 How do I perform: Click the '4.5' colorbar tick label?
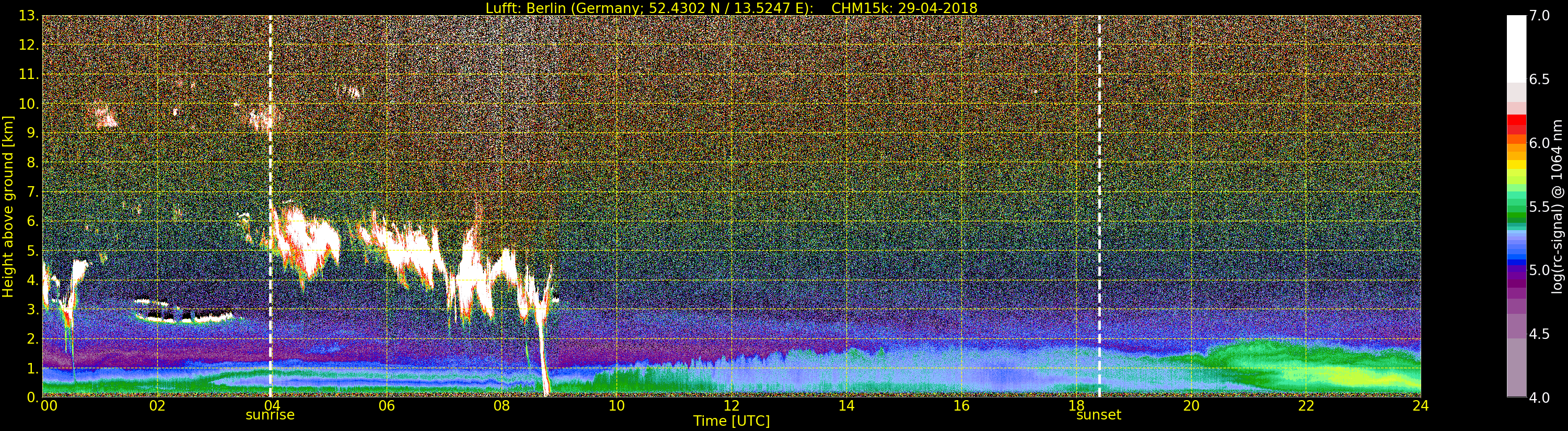coord(1539,334)
